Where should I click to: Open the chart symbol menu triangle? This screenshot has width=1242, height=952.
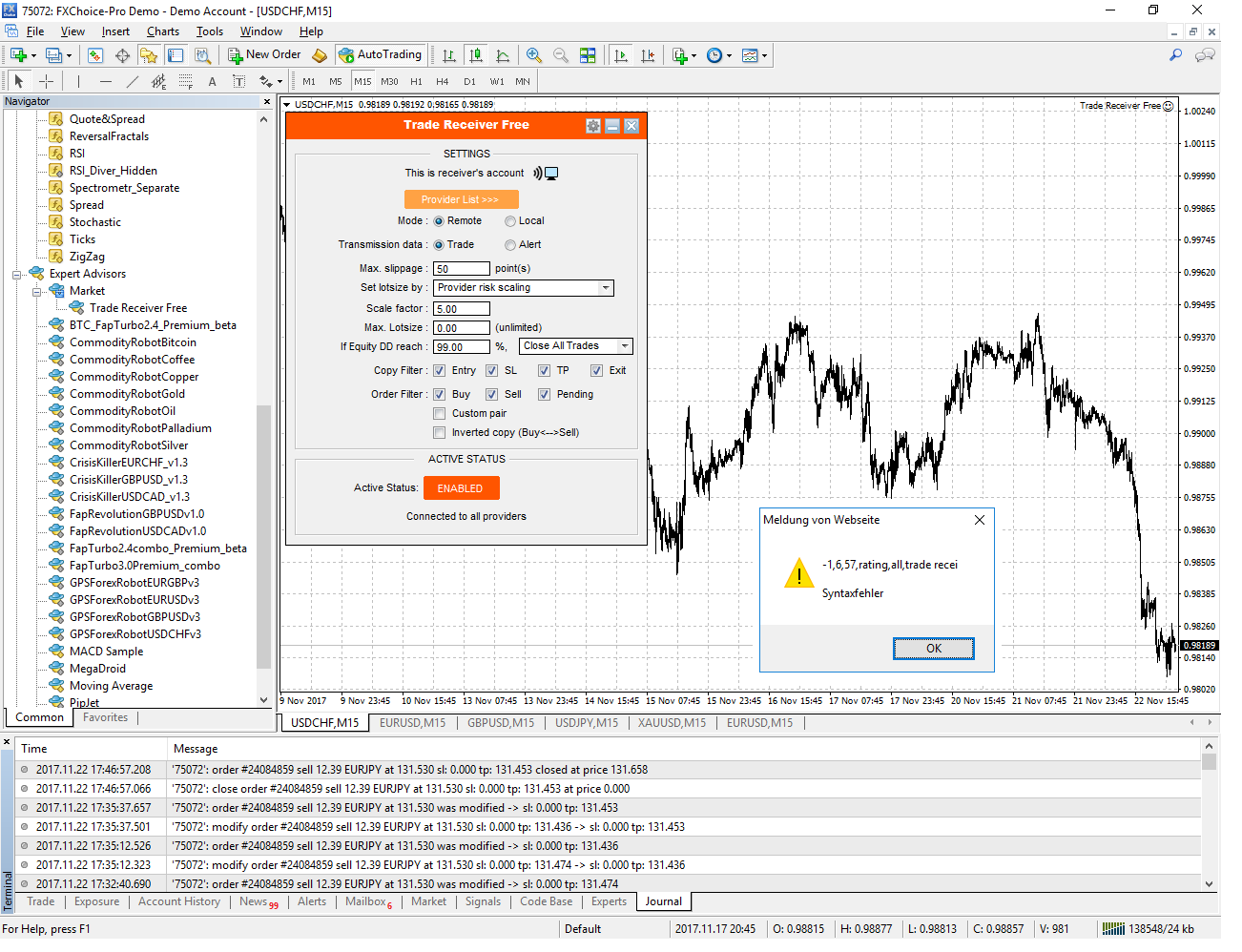287,105
